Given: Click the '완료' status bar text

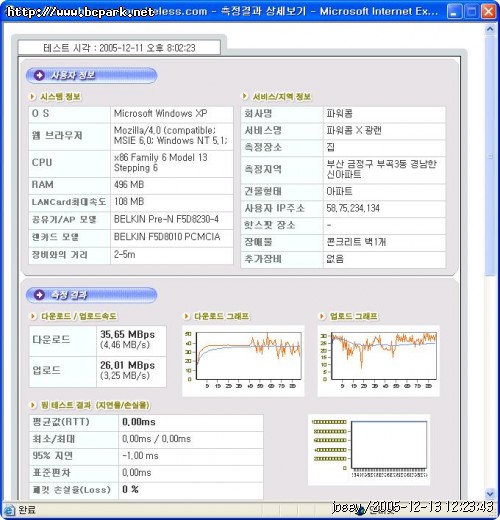Looking at the screenshot, I should point(27,510).
